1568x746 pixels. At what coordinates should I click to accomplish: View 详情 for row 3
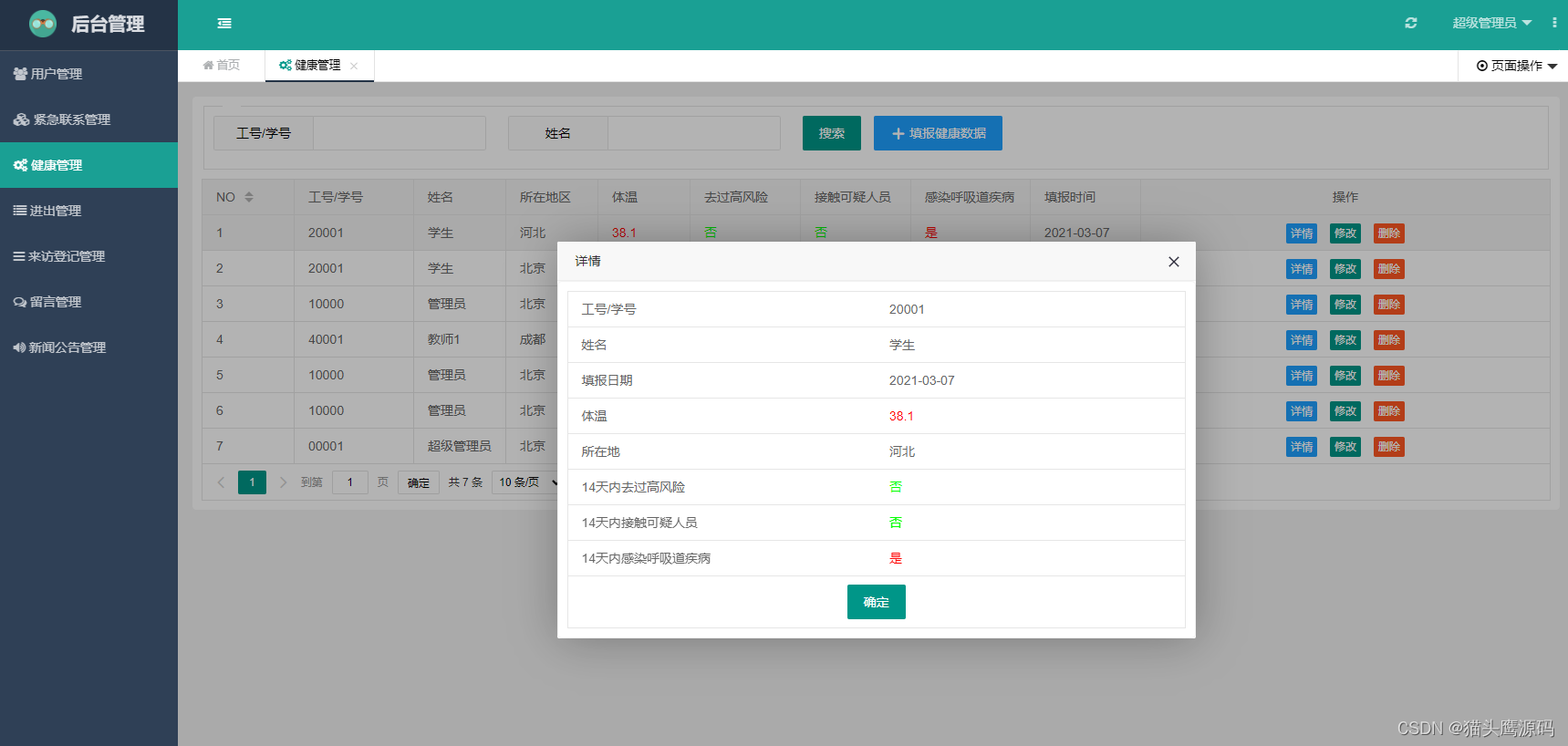(x=1302, y=305)
